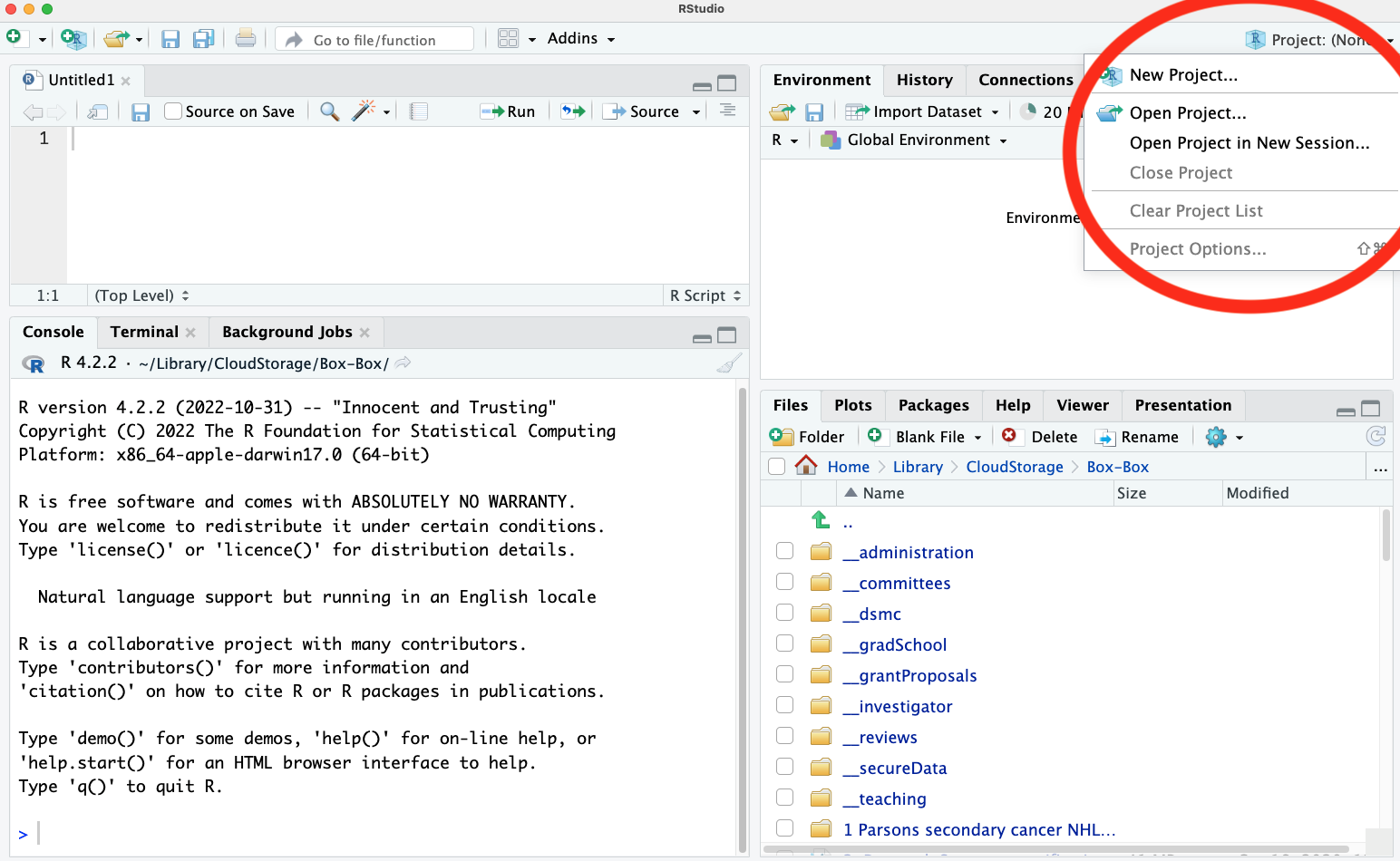
Task: Toggle the select-all files checkbox
Action: [776, 467]
